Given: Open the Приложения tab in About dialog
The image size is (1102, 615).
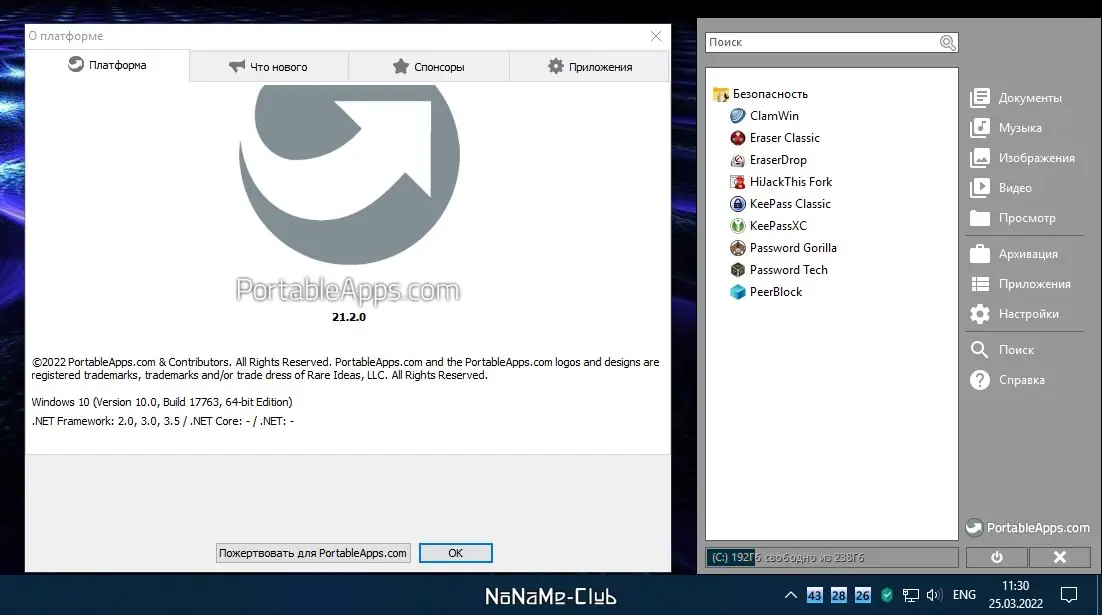Looking at the screenshot, I should [x=589, y=67].
